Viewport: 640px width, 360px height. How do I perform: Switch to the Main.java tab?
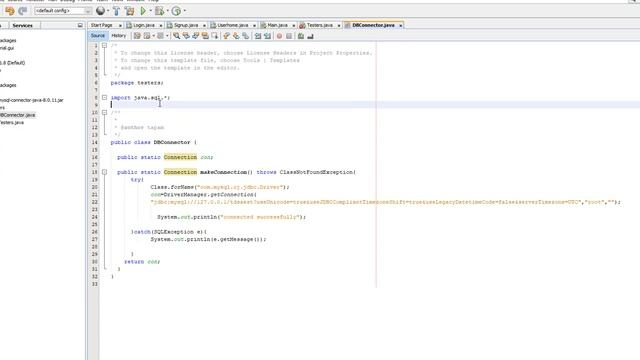click(x=277, y=25)
